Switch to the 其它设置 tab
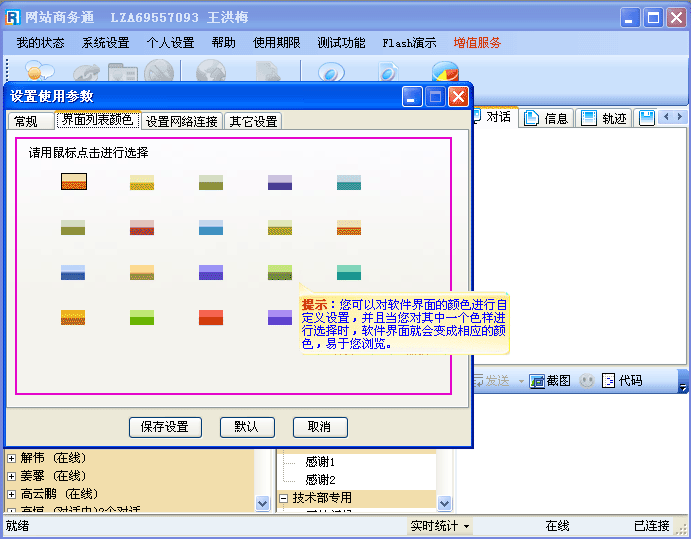The height and width of the screenshot is (539, 691). (x=253, y=121)
